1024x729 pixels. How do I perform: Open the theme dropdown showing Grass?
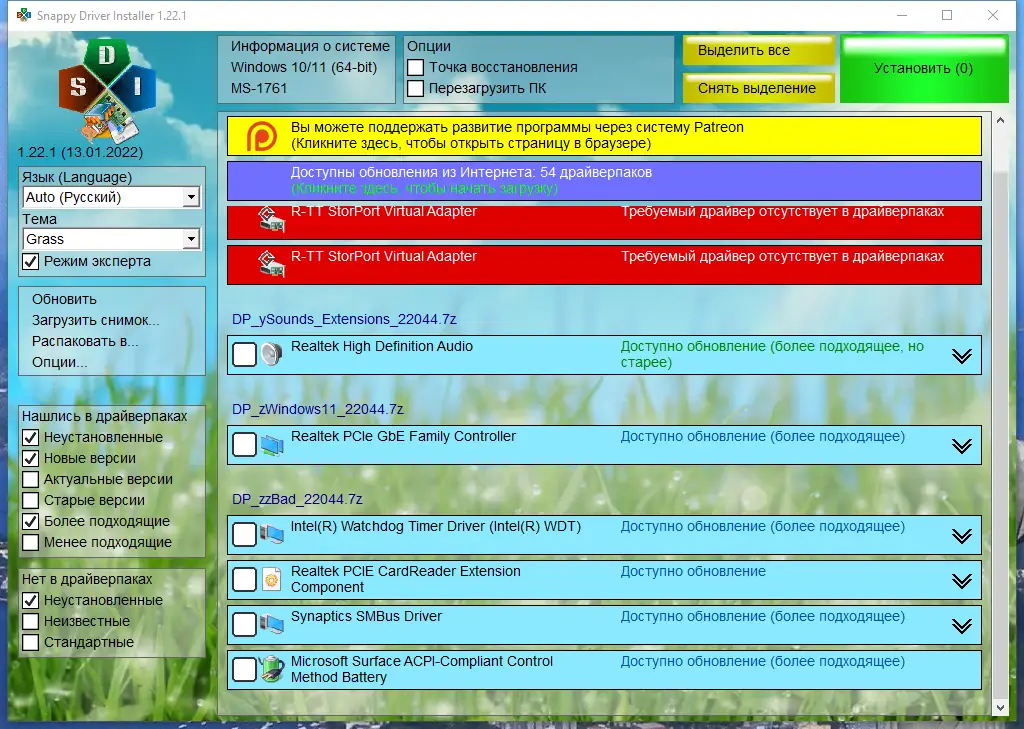coord(111,239)
